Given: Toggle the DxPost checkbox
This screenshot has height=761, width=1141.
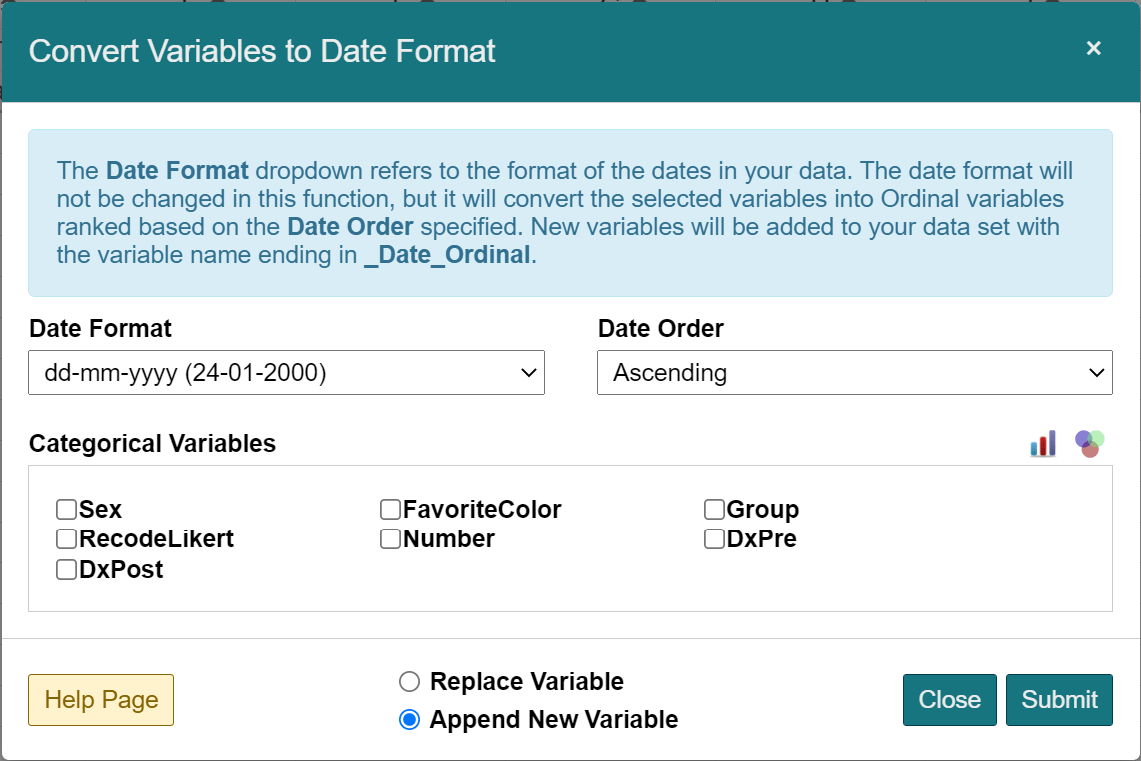Looking at the screenshot, I should click(67, 570).
